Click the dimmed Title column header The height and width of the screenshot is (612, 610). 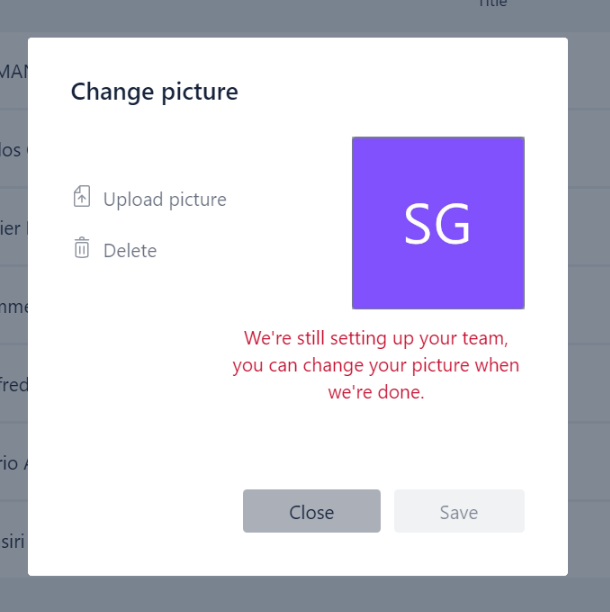pyautogui.click(x=493, y=3)
